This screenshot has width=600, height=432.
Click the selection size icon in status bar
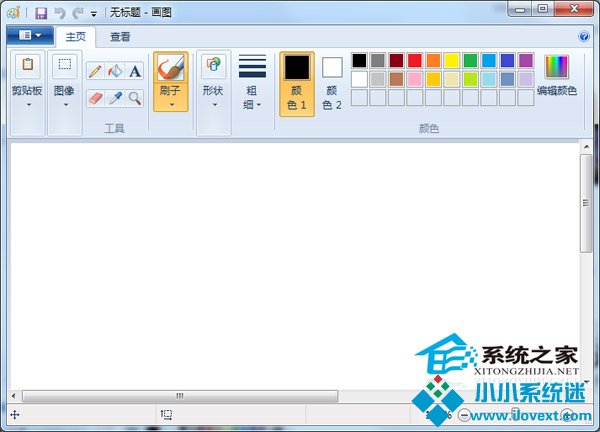click(x=166, y=414)
